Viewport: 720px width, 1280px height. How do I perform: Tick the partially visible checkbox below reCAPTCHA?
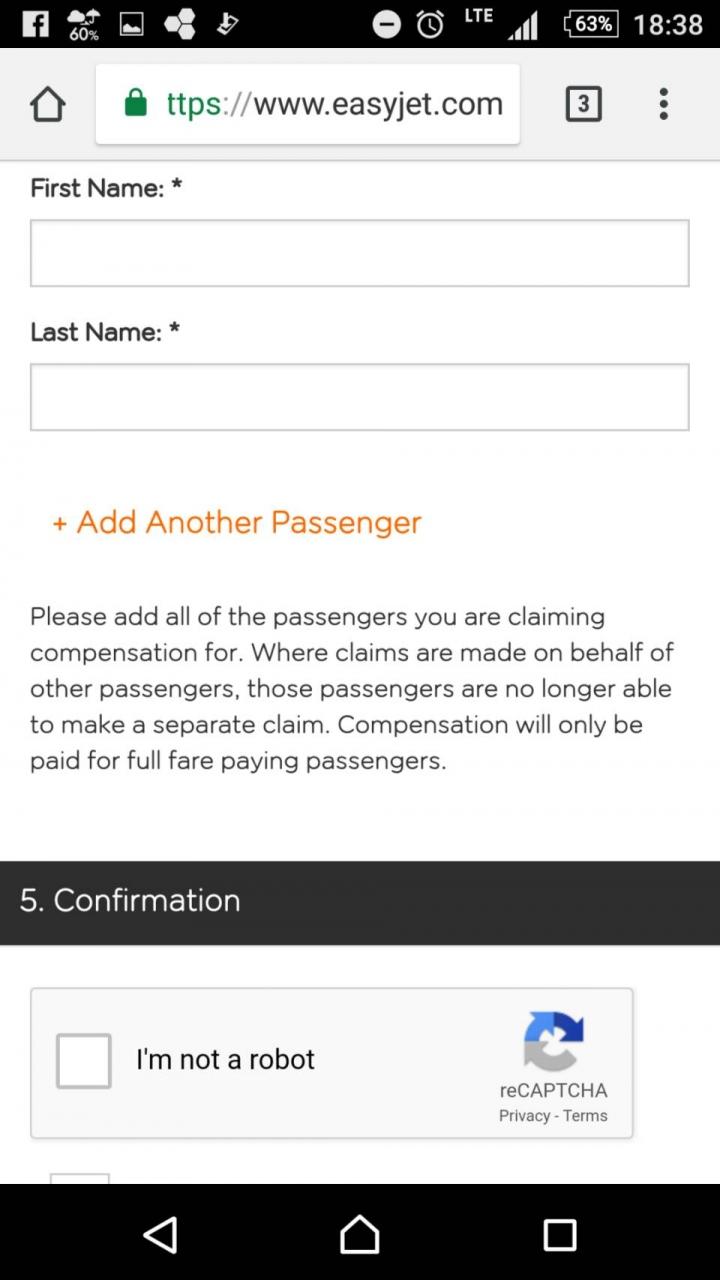pyautogui.click(x=79, y=1178)
